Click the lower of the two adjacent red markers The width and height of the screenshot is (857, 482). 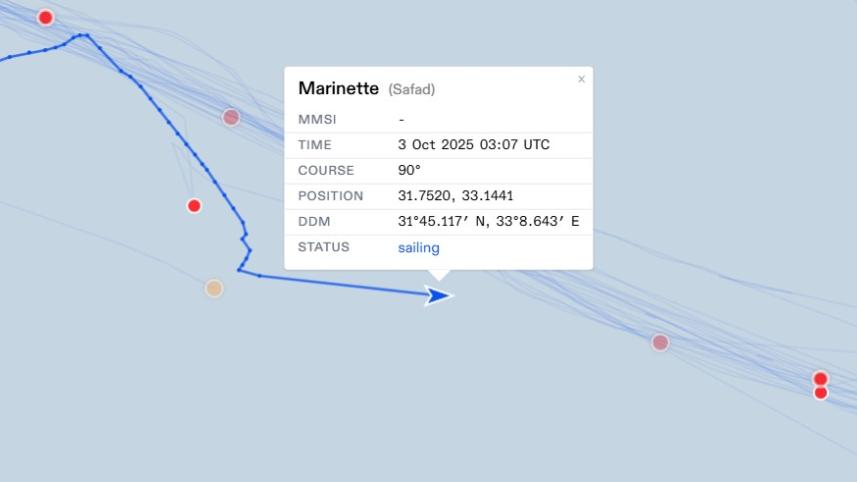click(821, 393)
